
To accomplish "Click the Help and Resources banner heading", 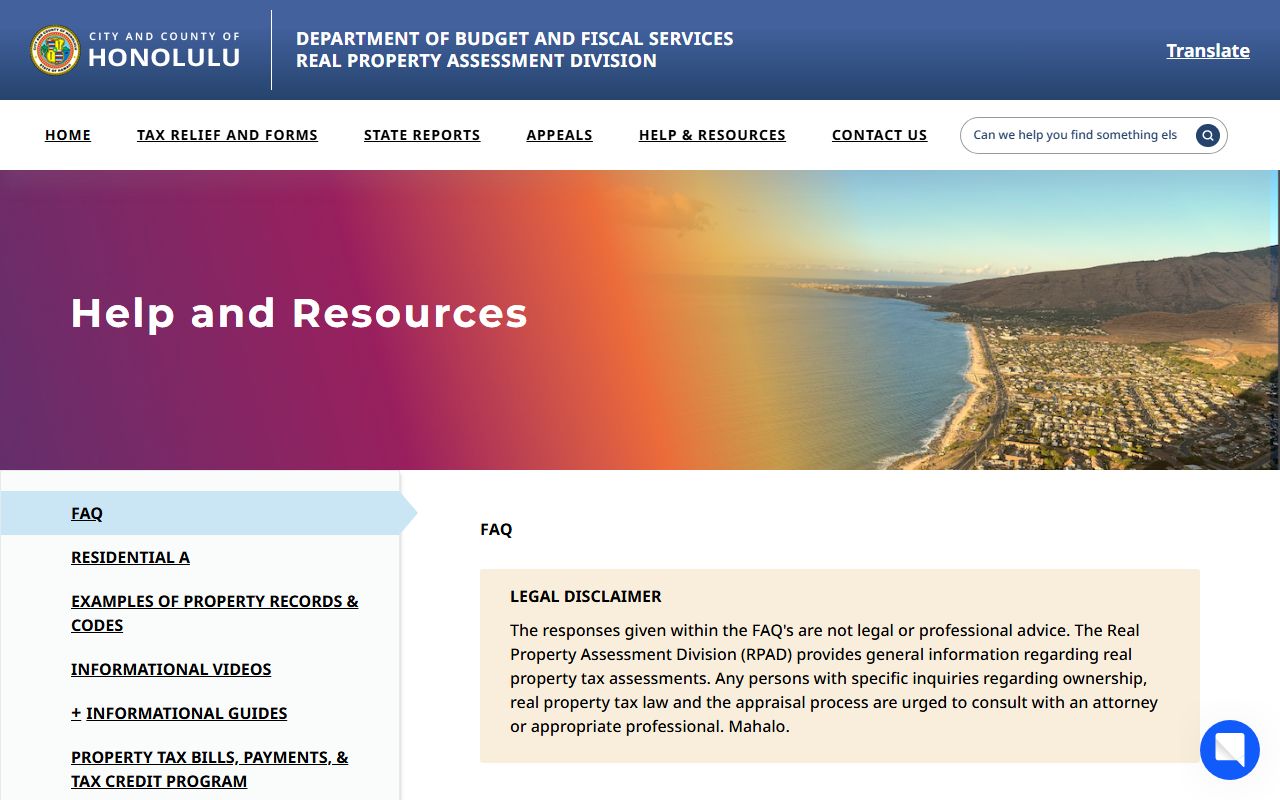I will click(x=299, y=313).
